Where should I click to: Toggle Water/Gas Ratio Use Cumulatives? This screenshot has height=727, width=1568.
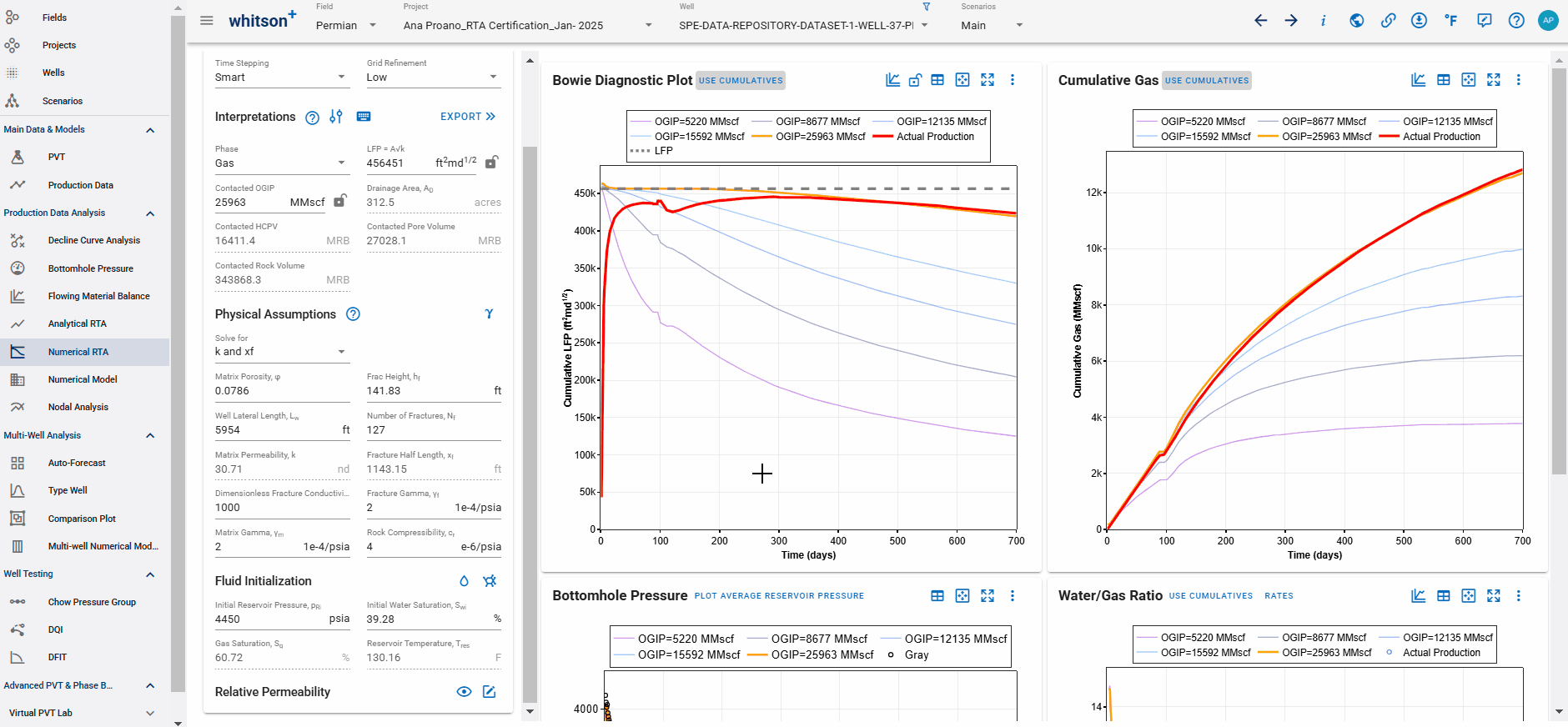pyautogui.click(x=1211, y=596)
